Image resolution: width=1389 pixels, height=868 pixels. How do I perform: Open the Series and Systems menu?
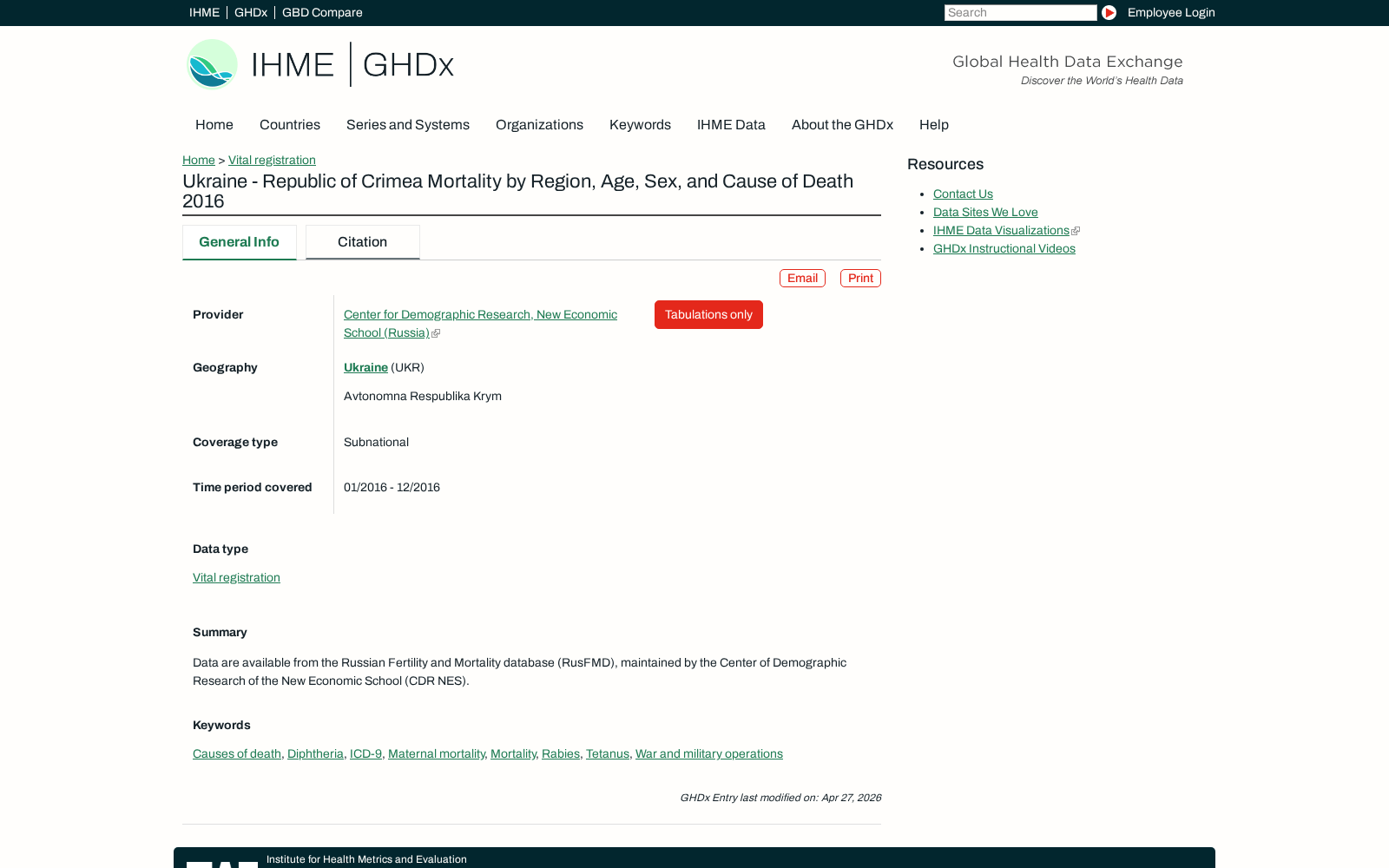[x=408, y=125]
